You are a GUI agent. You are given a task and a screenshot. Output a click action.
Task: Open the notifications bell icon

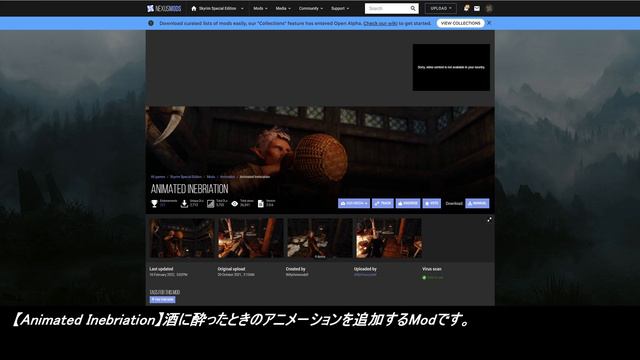click(x=466, y=8)
